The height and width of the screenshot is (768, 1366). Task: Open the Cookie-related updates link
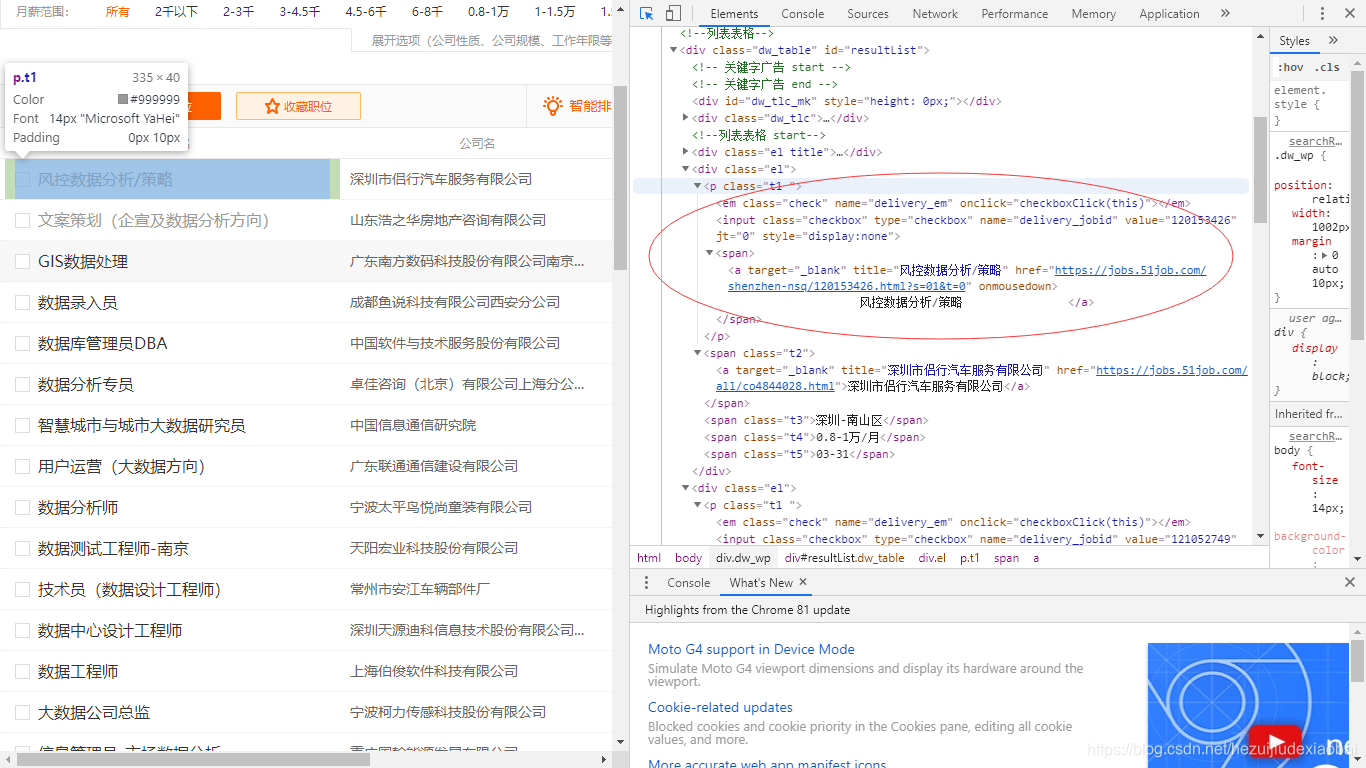[720, 707]
